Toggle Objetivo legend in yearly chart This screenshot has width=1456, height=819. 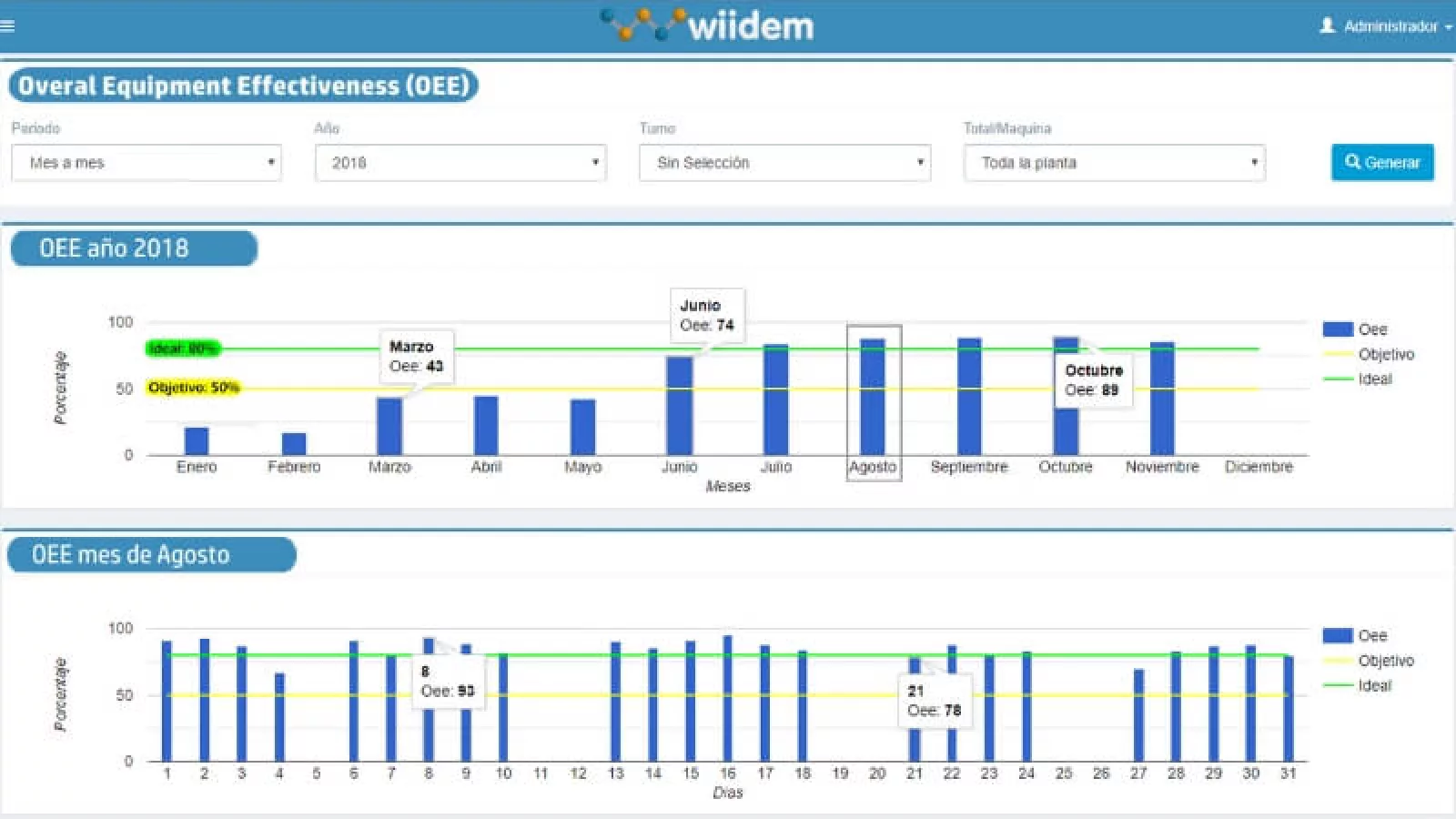(x=1368, y=354)
